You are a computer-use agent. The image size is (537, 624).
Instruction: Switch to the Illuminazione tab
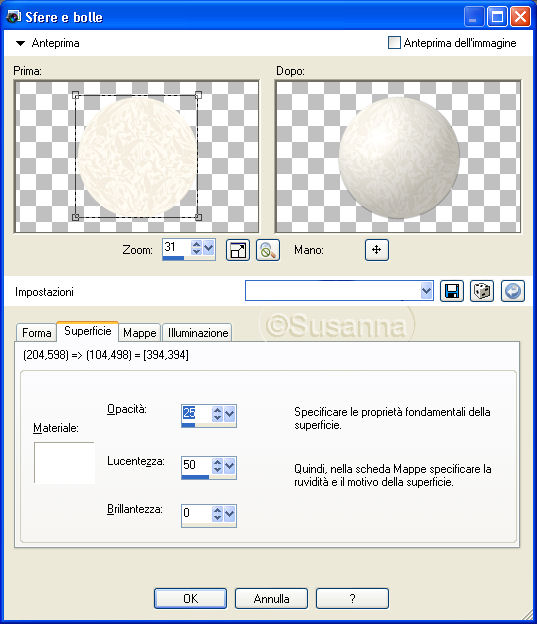point(197,333)
